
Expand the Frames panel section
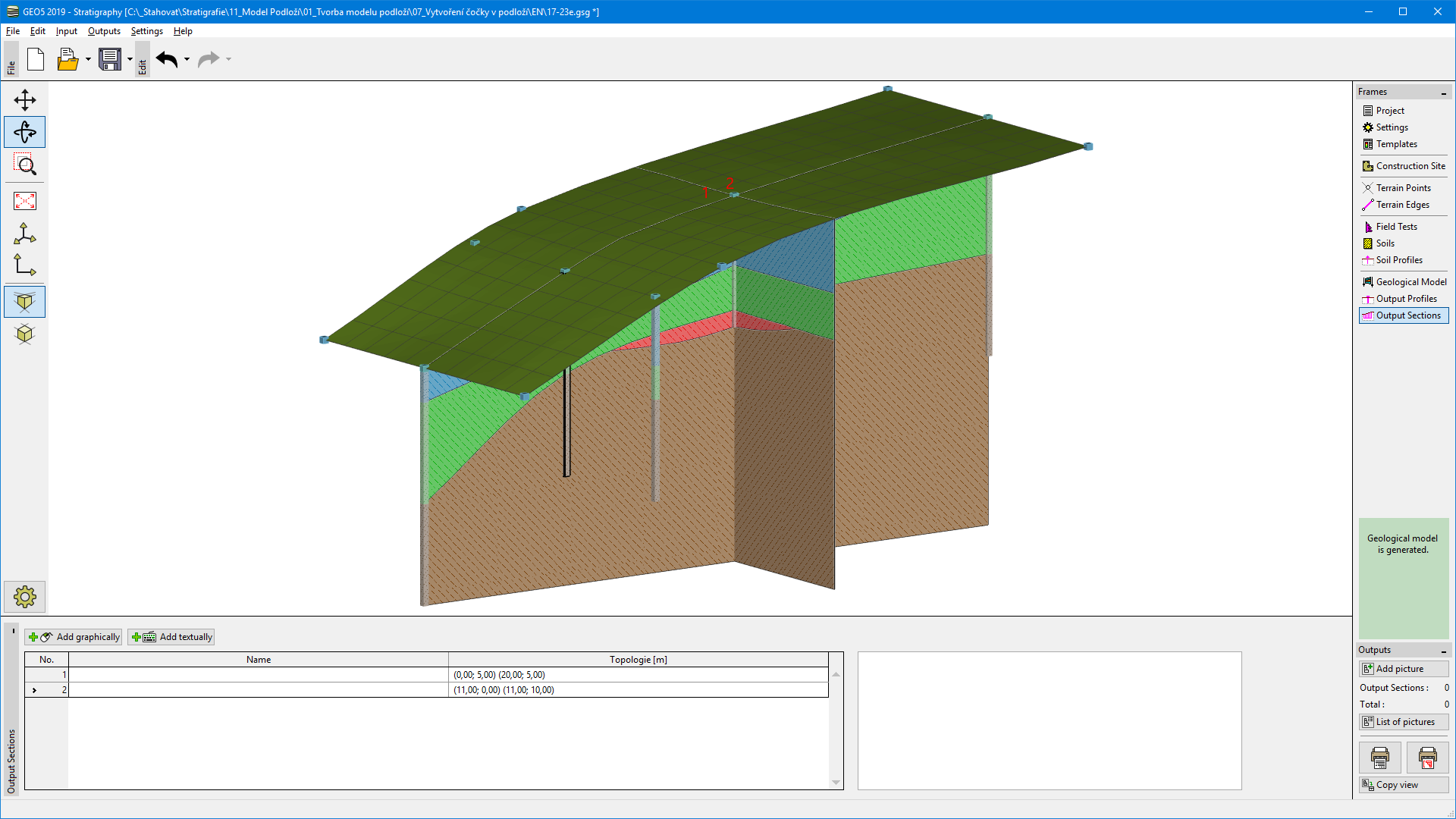click(1445, 91)
